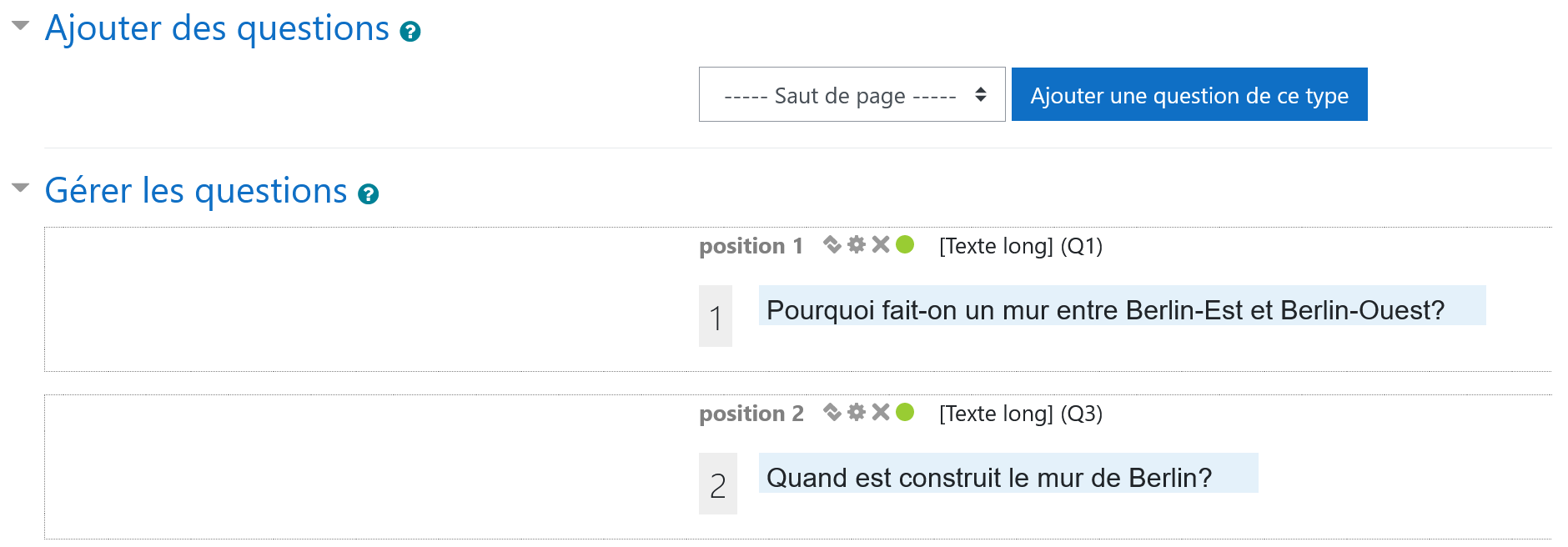Collapse the Ajouter des questions section arrow
Image resolution: width=1568 pixels, height=547 pixels.
click(21, 26)
